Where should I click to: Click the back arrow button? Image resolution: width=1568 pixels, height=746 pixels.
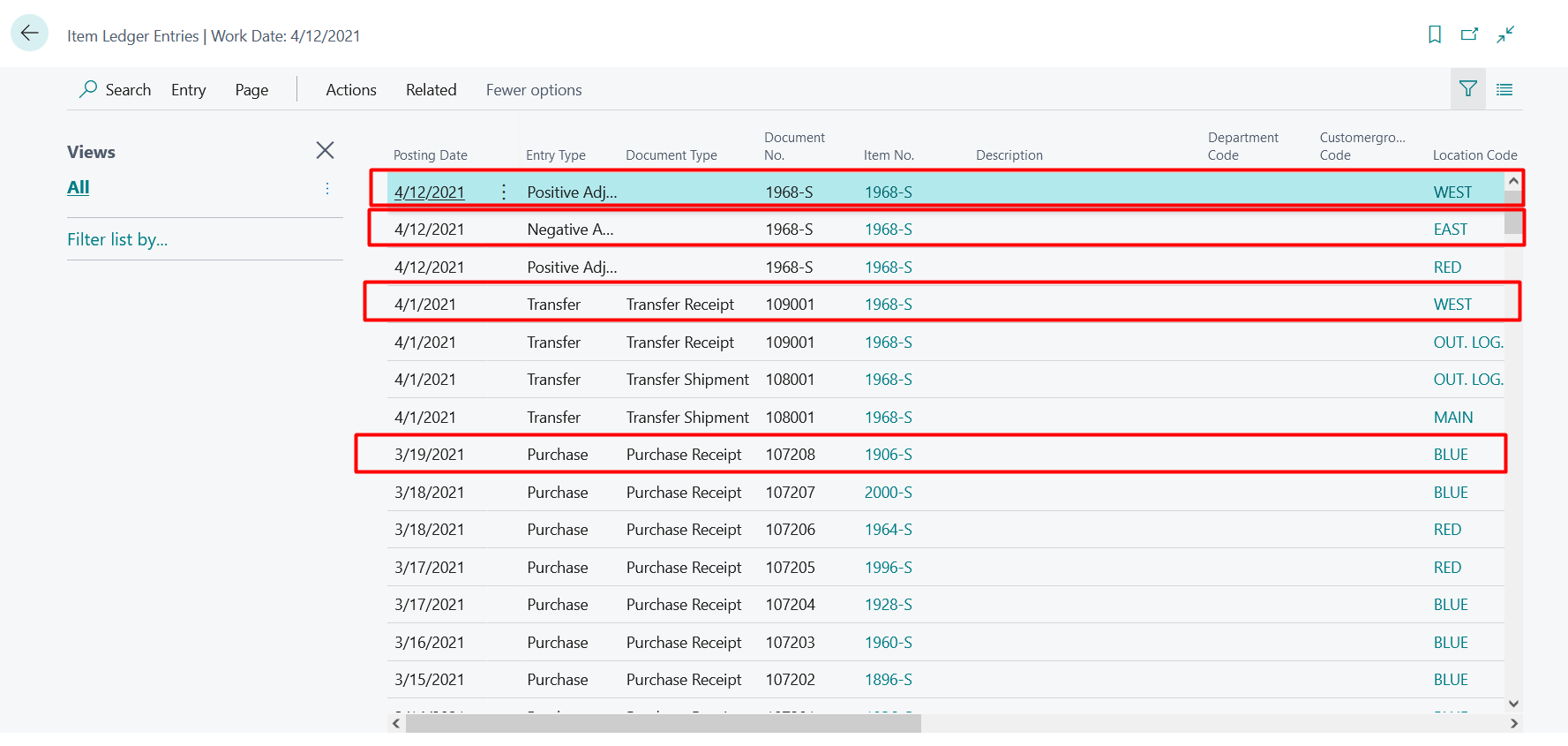[x=29, y=34]
